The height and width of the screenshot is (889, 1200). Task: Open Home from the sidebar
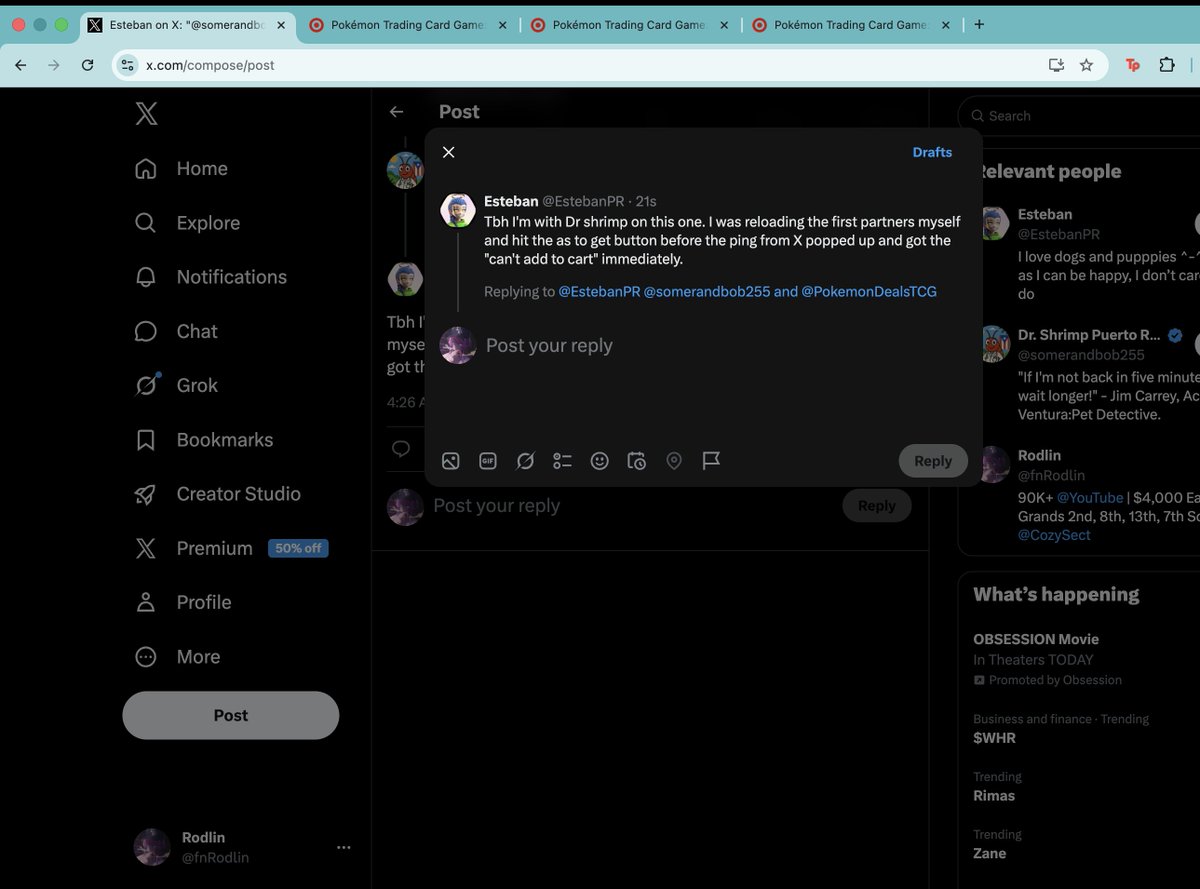pyautogui.click(x=181, y=169)
